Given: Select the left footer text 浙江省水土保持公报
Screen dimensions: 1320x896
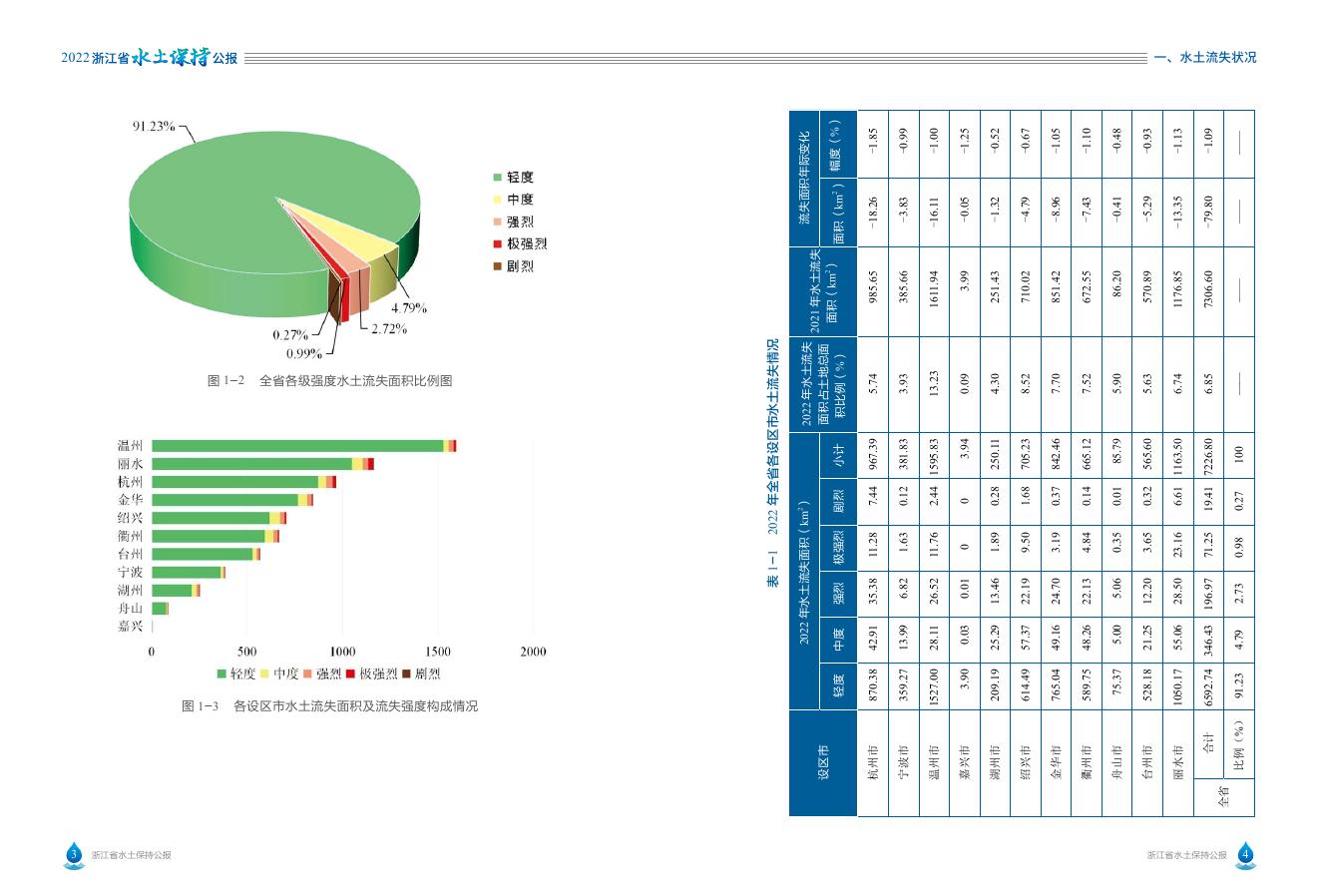Looking at the screenshot, I should [131, 855].
